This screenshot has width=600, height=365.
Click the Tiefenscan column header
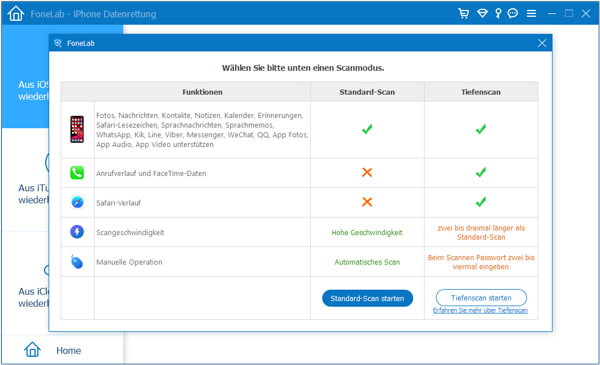tap(481, 92)
